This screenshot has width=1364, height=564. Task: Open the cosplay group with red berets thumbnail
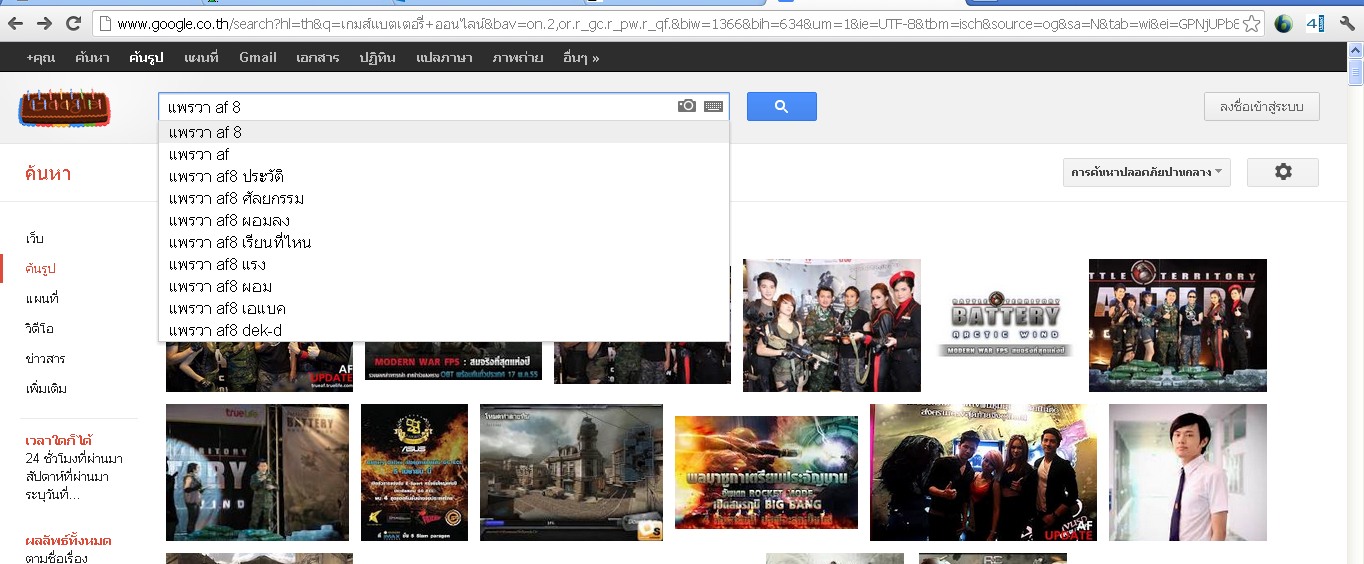point(832,325)
